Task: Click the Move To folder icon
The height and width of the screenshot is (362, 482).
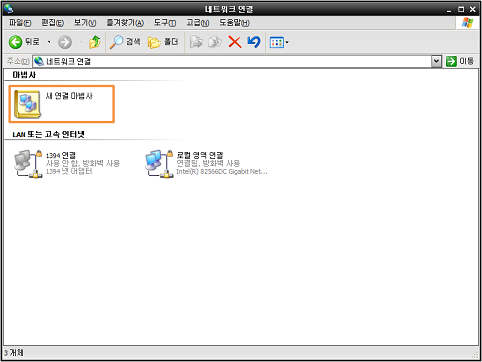Action: [196, 42]
